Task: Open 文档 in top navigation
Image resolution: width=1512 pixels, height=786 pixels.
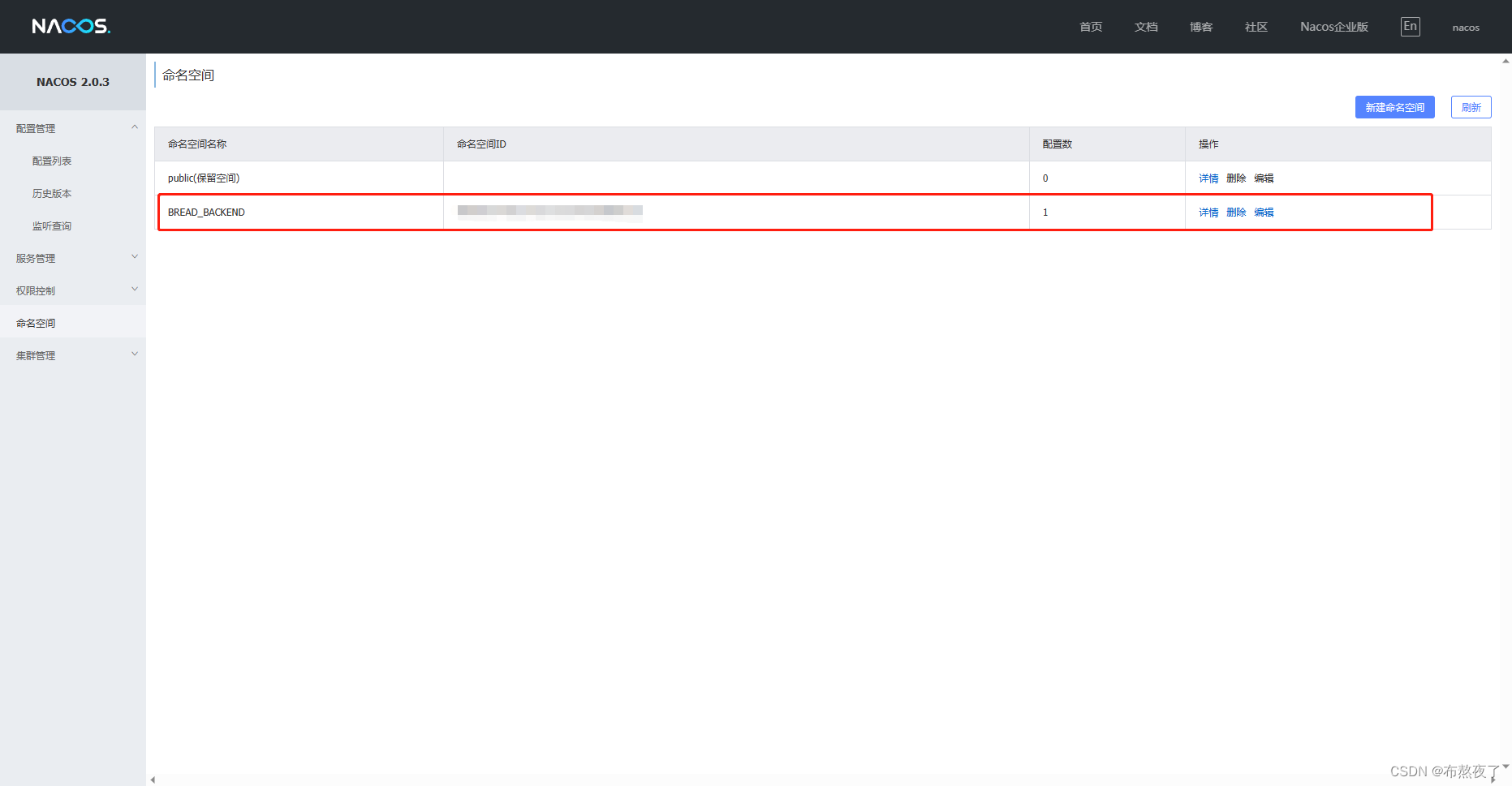Action: [x=1146, y=27]
